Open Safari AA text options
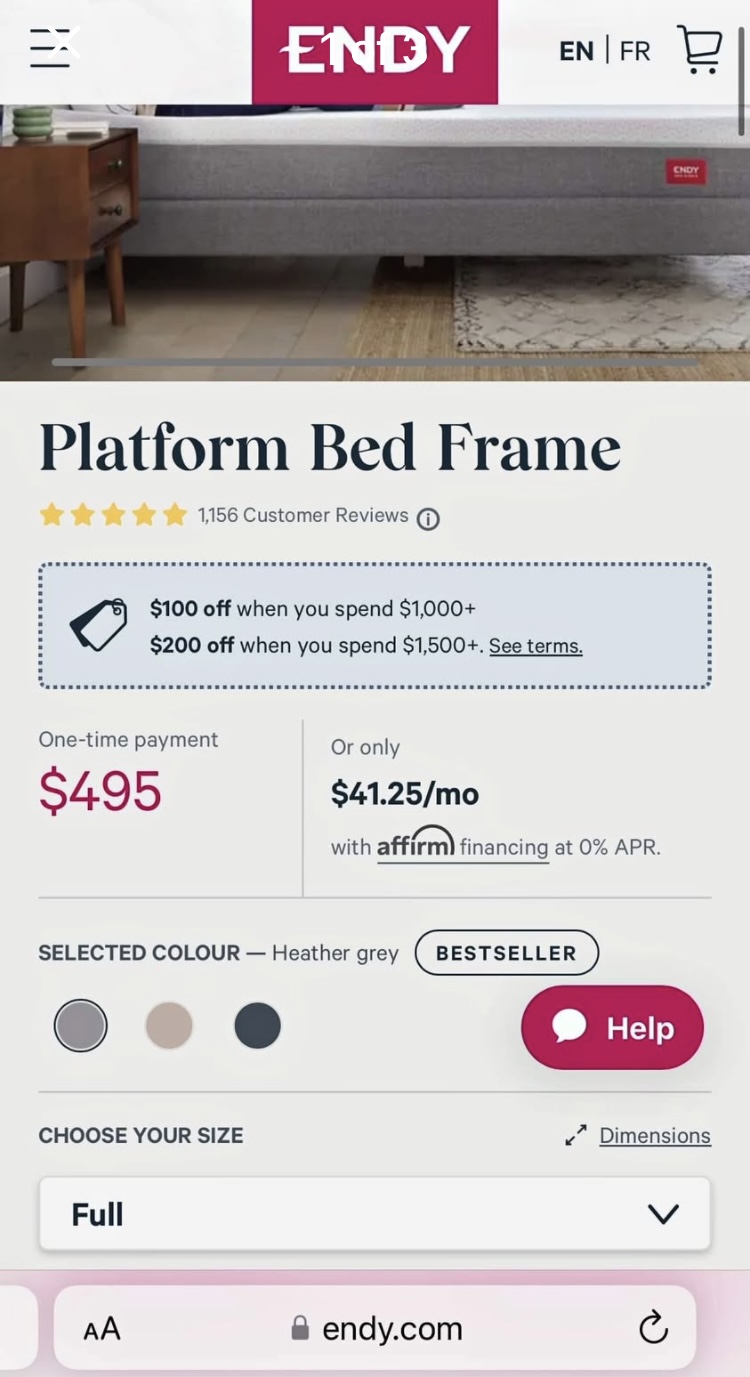 [102, 1329]
